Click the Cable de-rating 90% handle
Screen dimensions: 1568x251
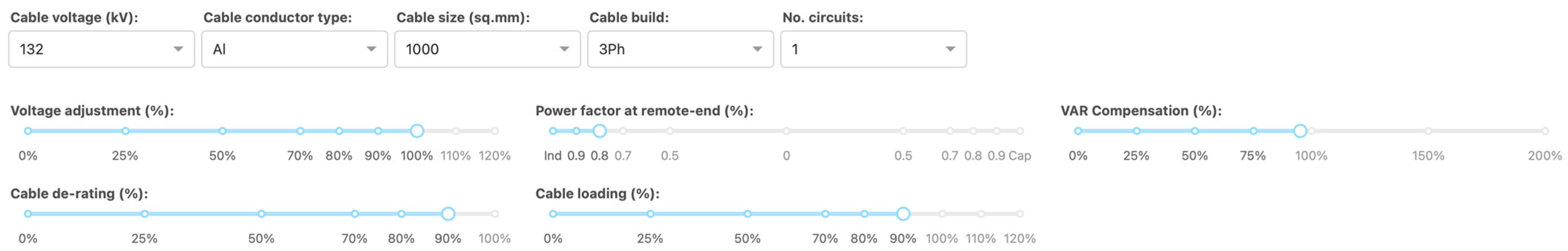[x=448, y=214]
